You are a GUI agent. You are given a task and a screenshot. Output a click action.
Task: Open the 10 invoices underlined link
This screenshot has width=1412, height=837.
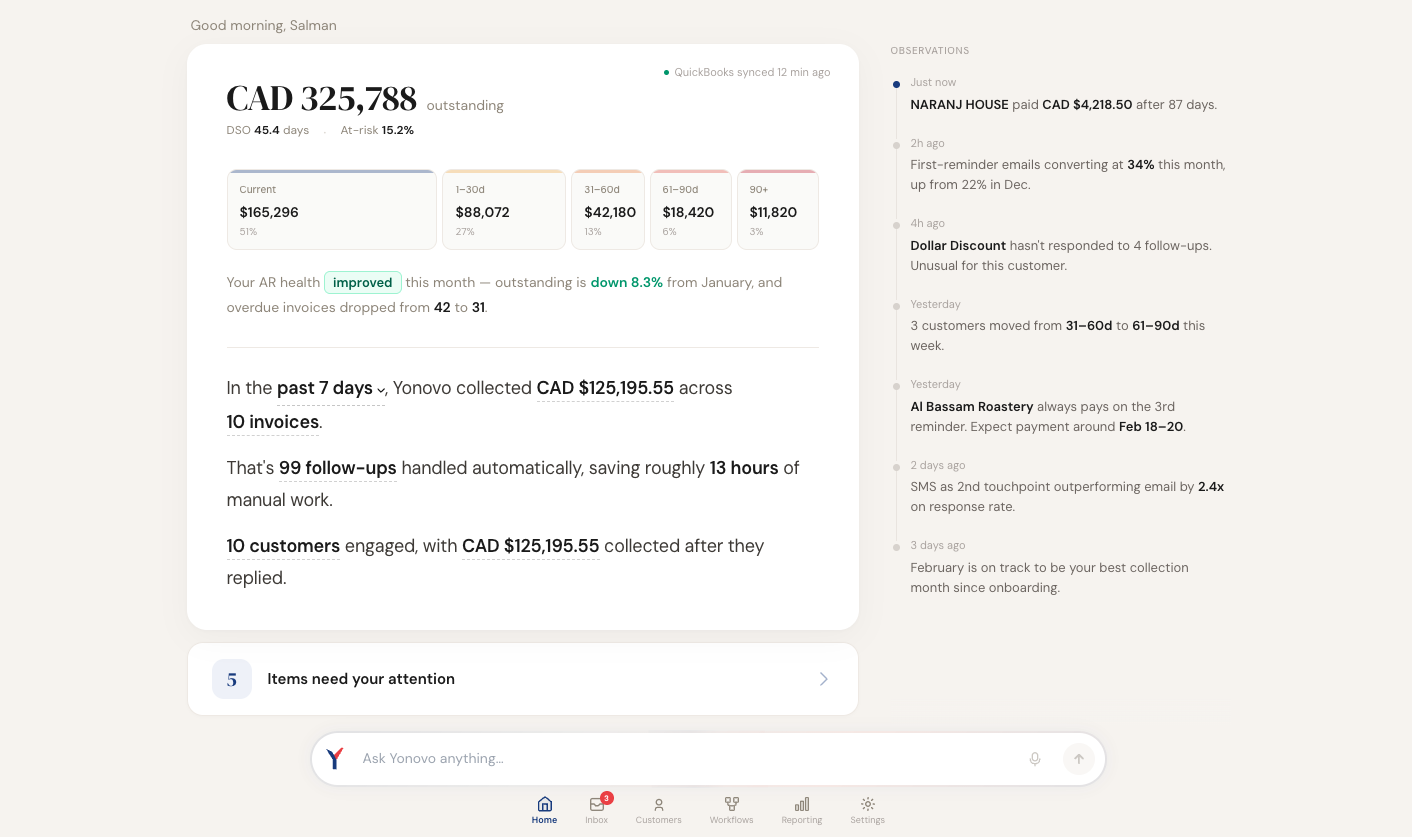coord(273,422)
